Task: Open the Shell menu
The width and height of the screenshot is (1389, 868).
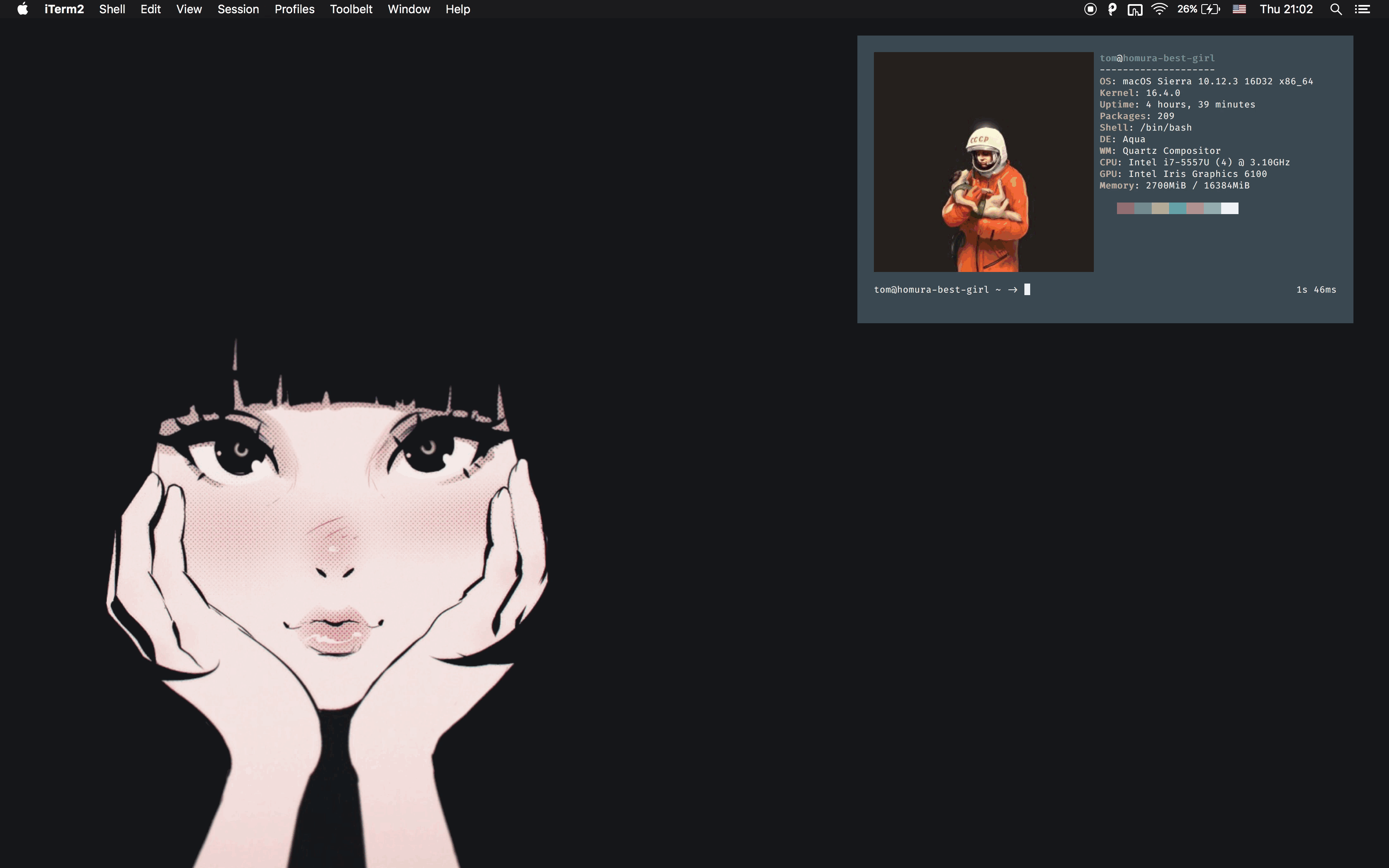Action: pos(112,9)
